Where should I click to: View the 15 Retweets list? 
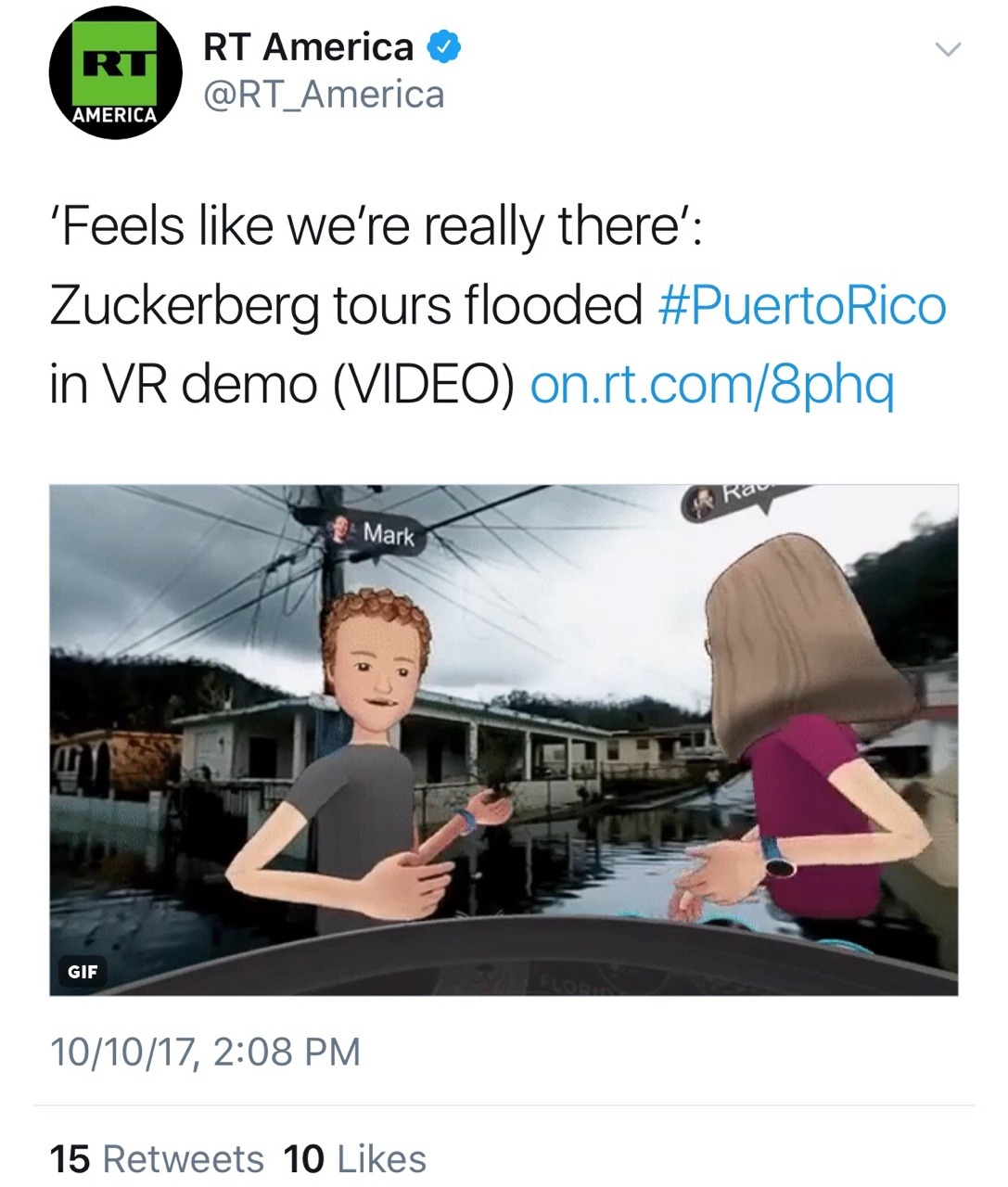157,1158
